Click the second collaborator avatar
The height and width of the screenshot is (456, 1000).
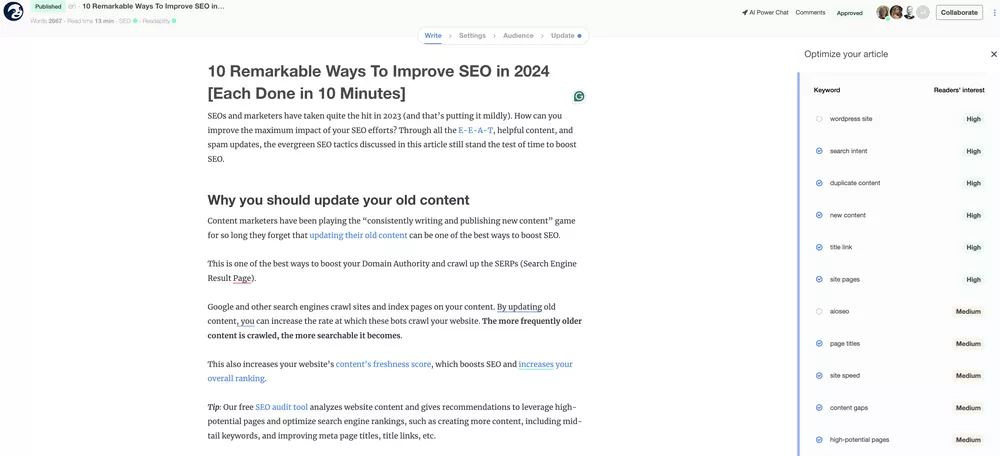pos(896,13)
